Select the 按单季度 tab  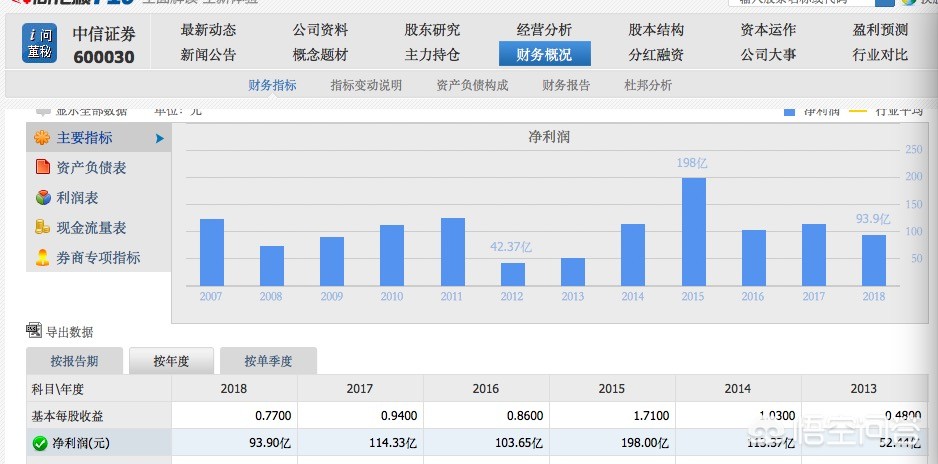coord(268,361)
